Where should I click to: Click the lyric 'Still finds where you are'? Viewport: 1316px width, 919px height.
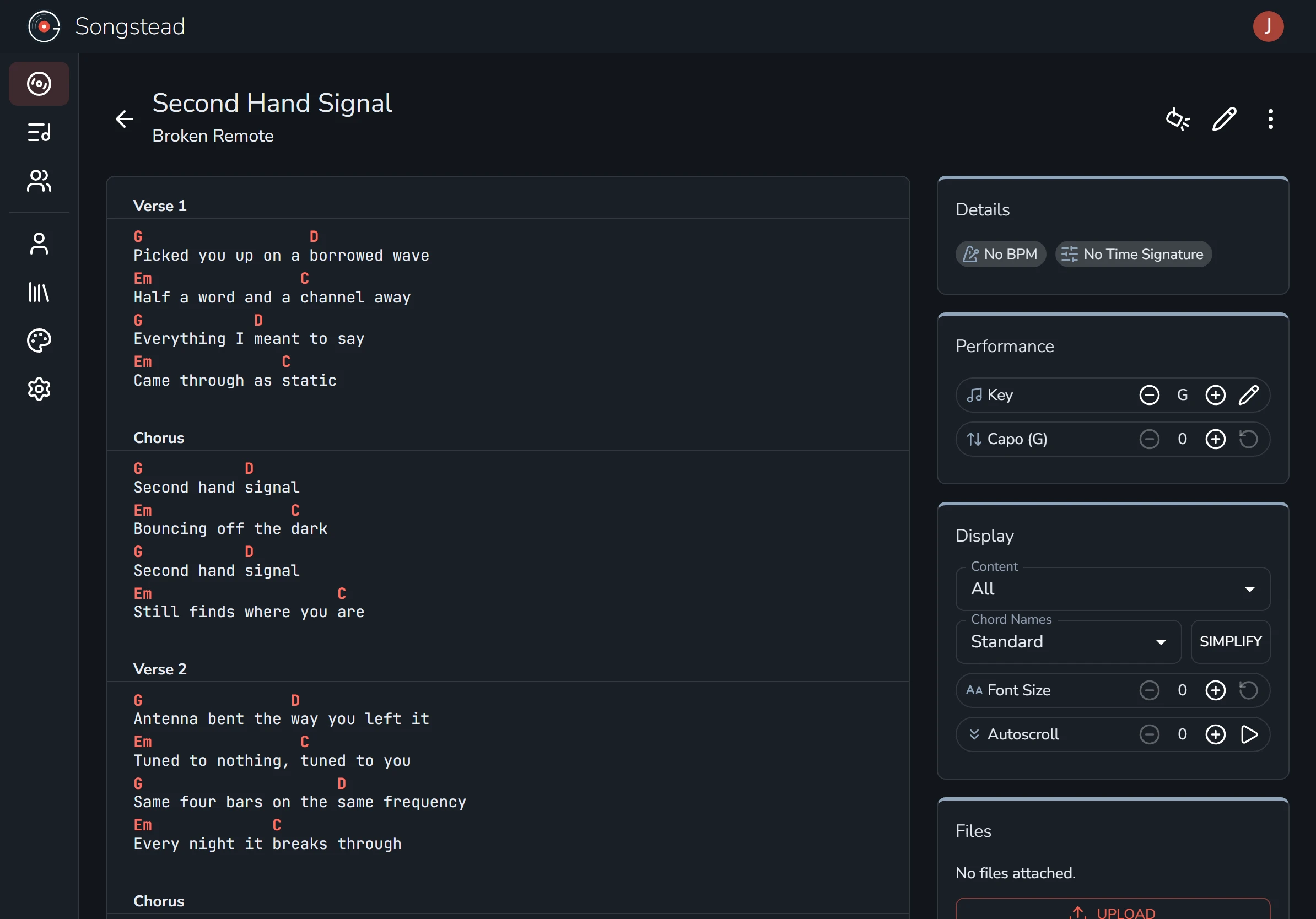(x=249, y=612)
